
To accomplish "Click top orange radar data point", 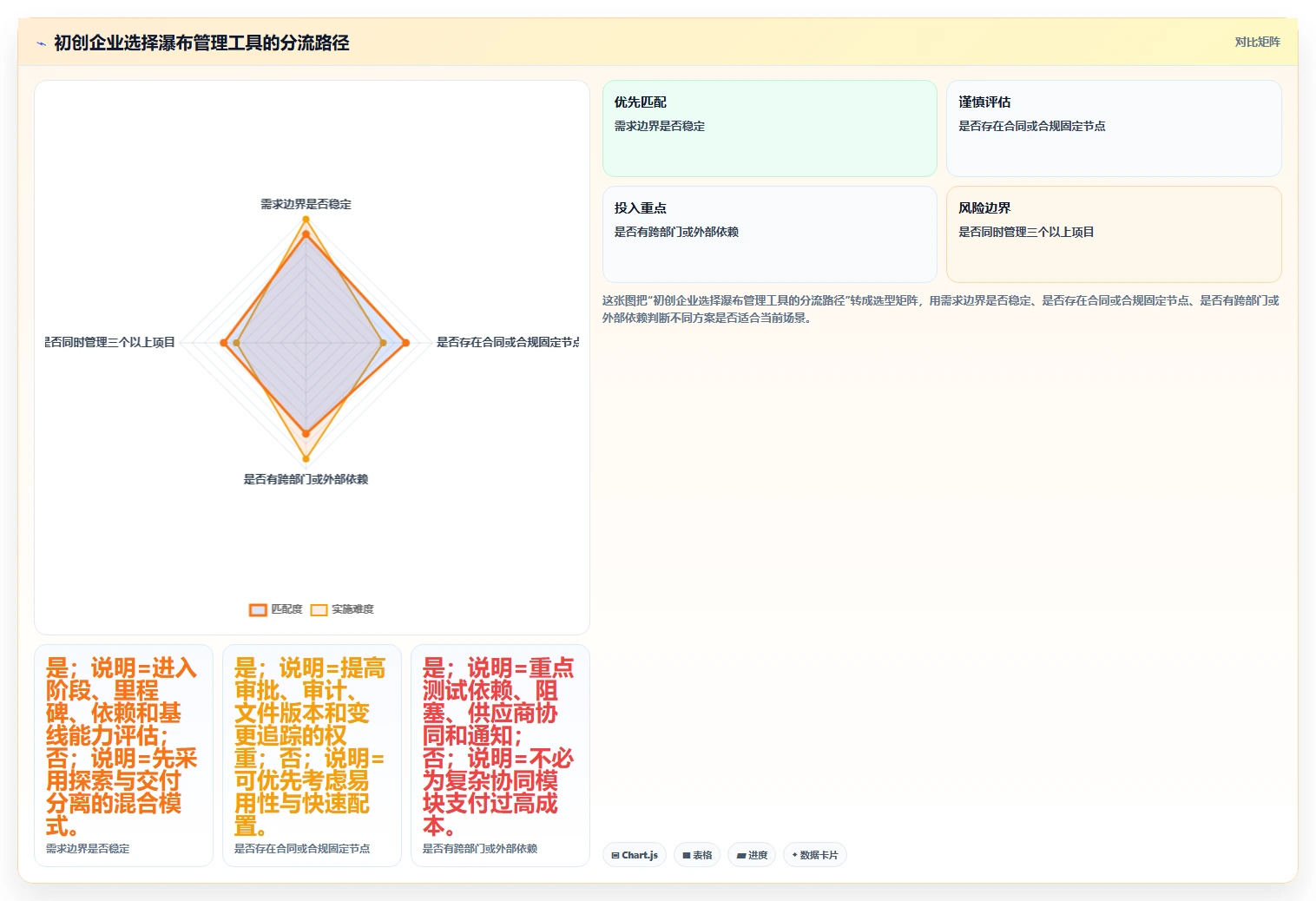I will [306, 233].
